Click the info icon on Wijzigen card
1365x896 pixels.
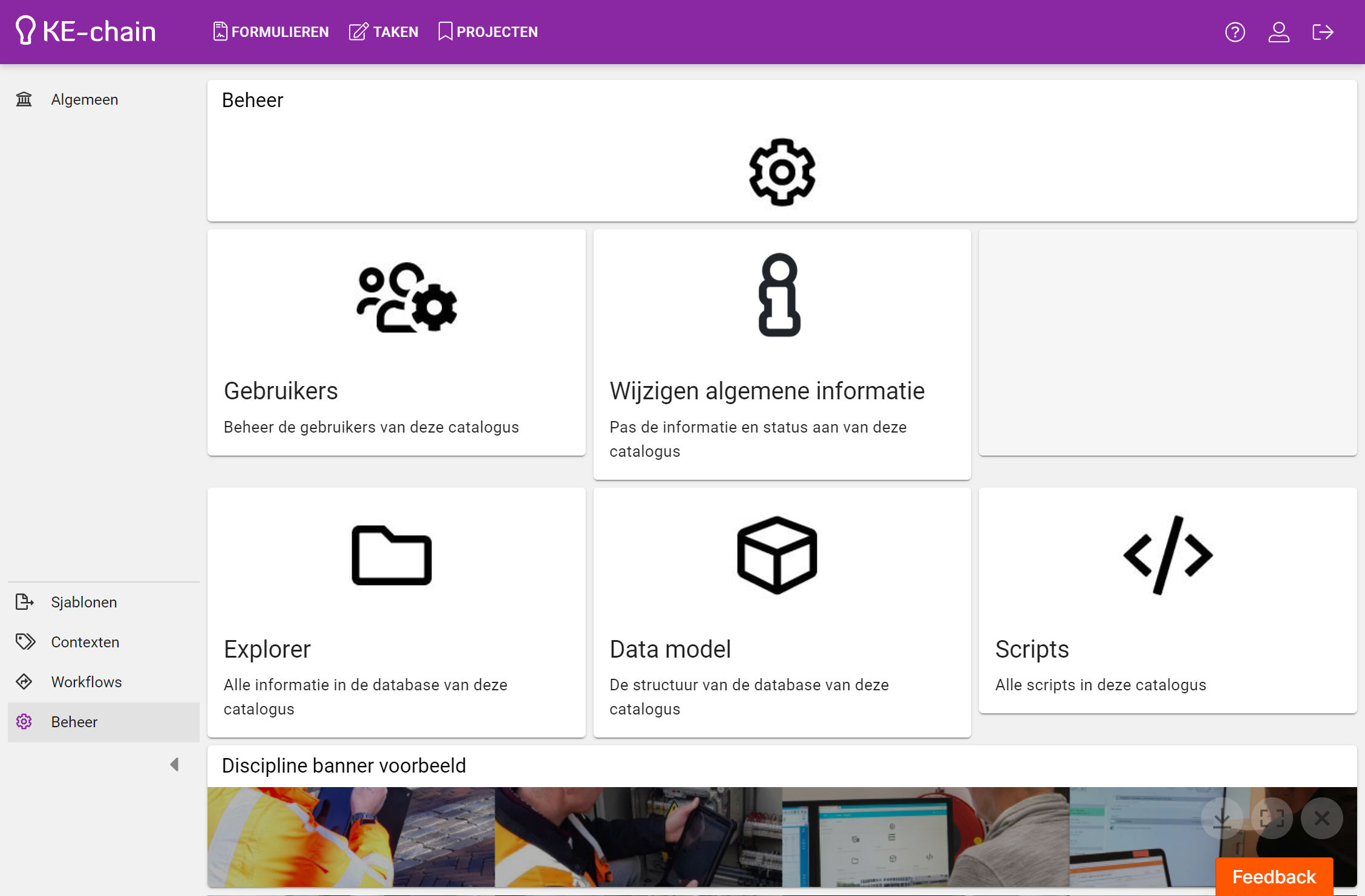[779, 295]
